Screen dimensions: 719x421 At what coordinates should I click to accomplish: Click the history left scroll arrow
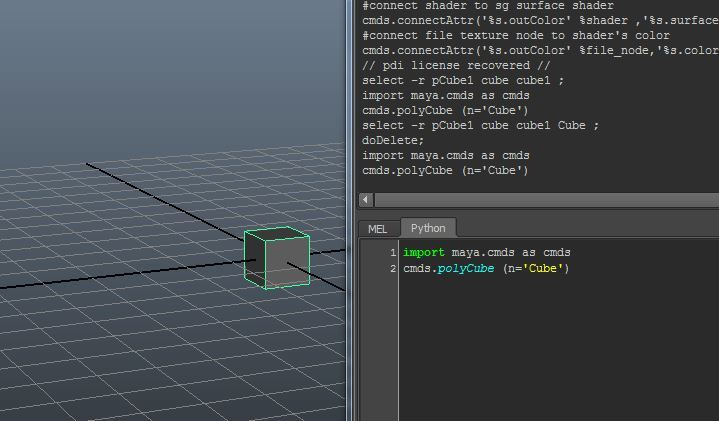(365, 200)
